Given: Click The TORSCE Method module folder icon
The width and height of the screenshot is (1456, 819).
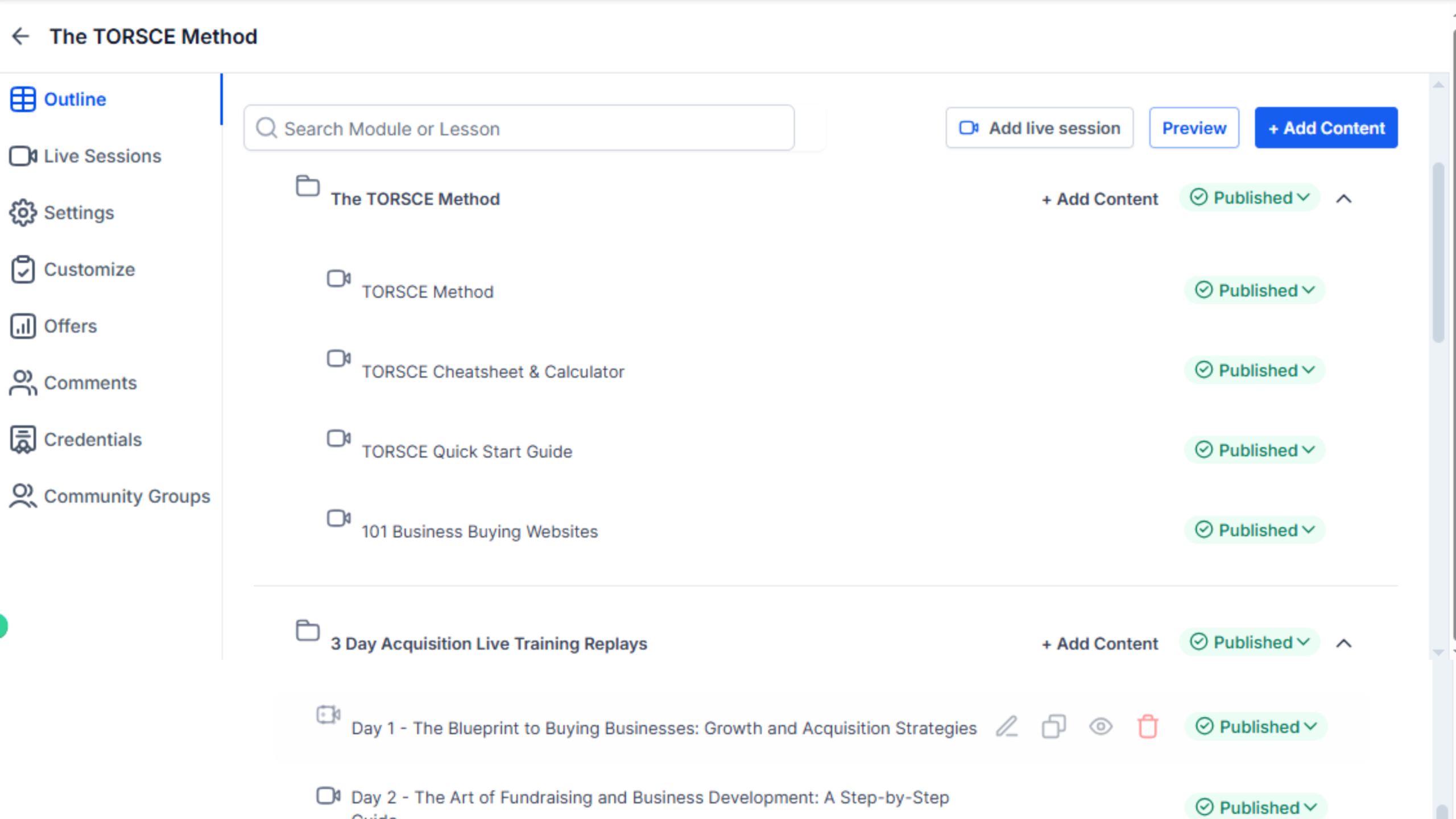Looking at the screenshot, I should pyautogui.click(x=308, y=185).
